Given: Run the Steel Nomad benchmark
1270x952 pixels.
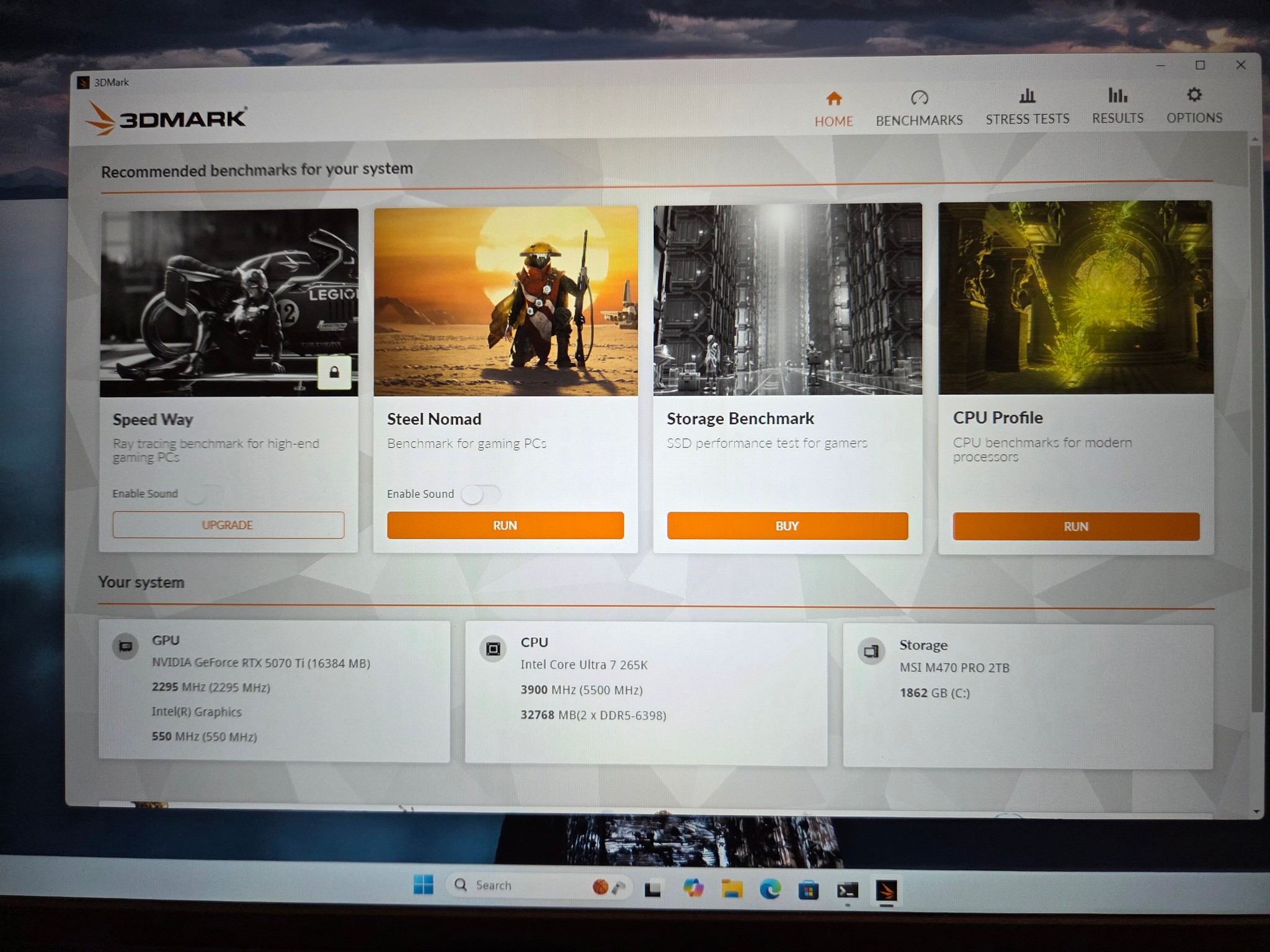Looking at the screenshot, I should pyautogui.click(x=505, y=525).
